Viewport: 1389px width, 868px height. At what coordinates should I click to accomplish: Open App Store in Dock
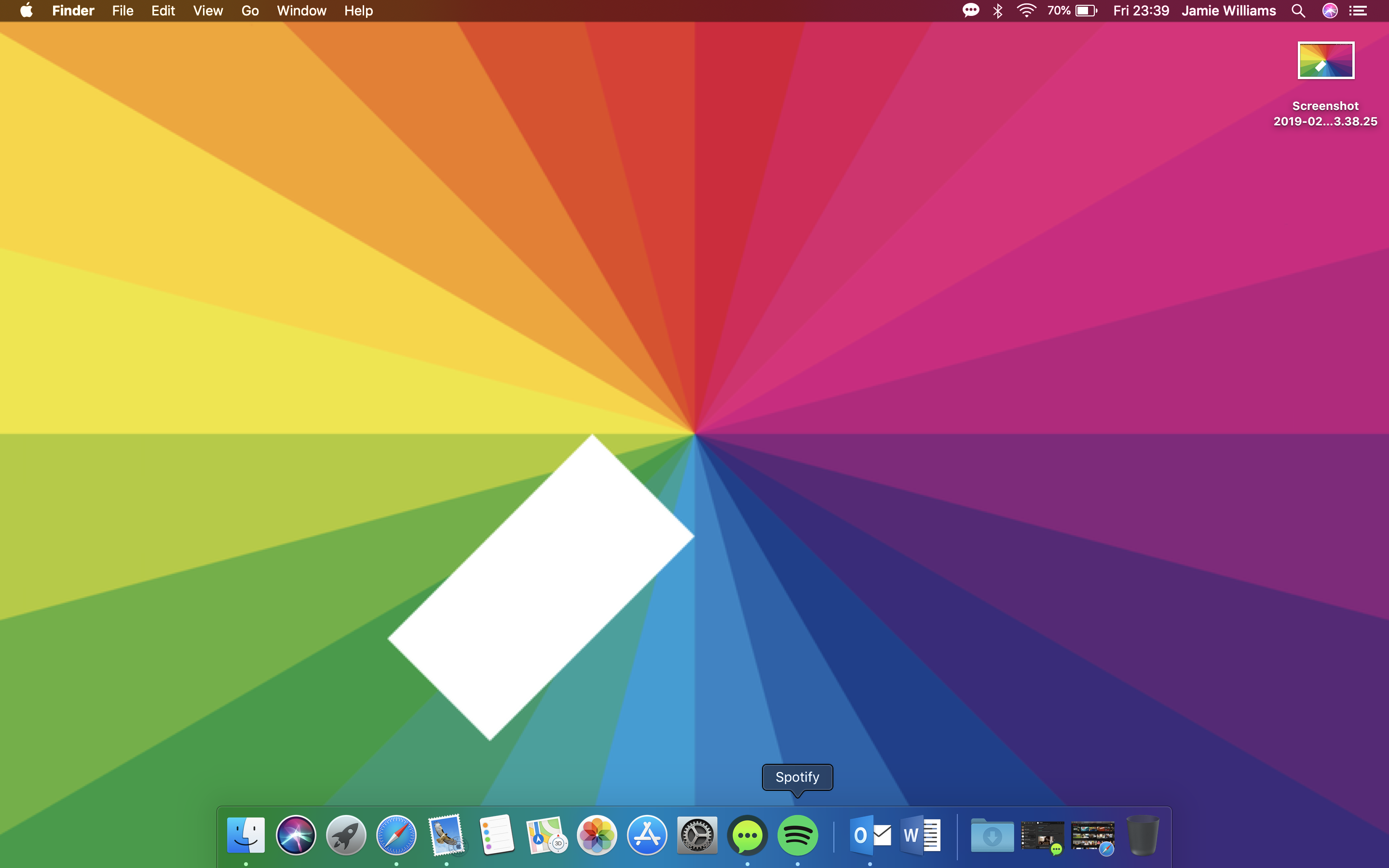click(647, 835)
